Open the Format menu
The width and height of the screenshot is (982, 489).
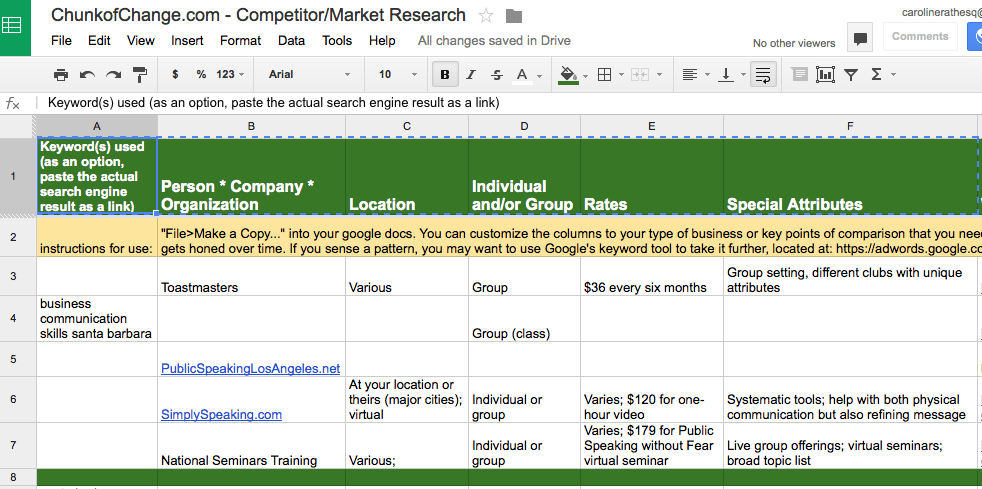(240, 41)
